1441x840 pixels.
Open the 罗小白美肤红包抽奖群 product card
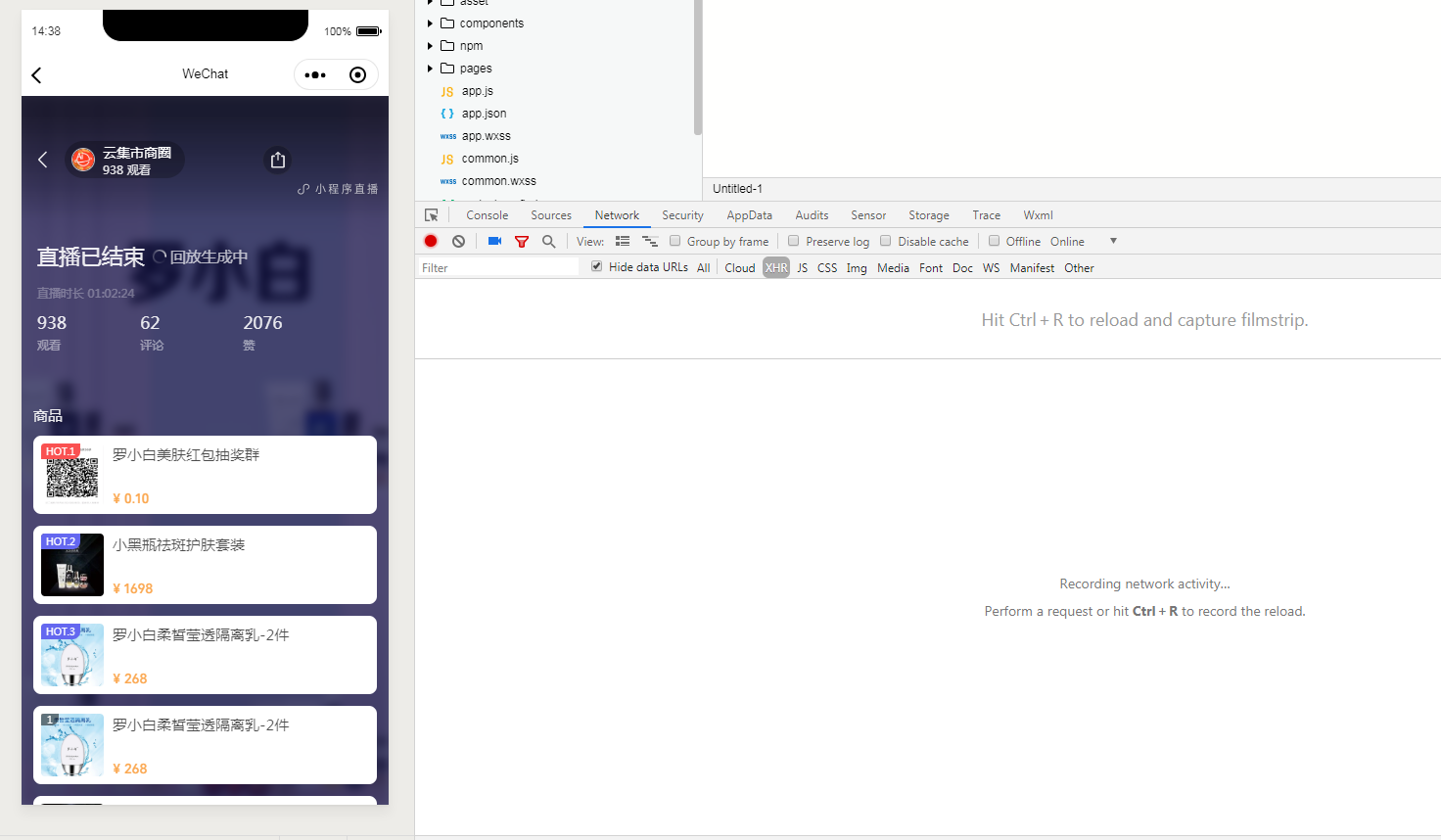(206, 475)
